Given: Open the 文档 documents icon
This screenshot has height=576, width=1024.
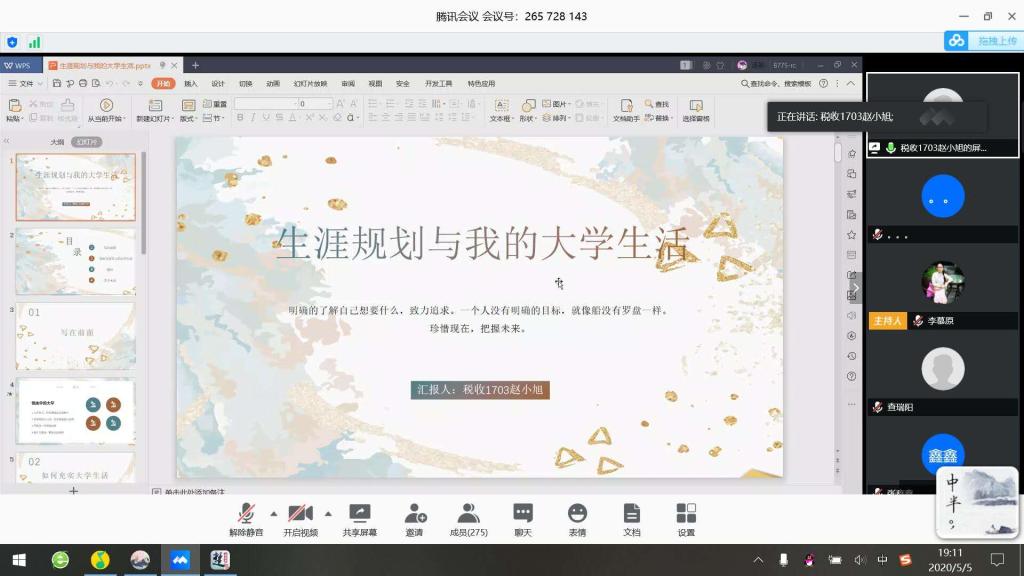Looking at the screenshot, I should (631, 518).
